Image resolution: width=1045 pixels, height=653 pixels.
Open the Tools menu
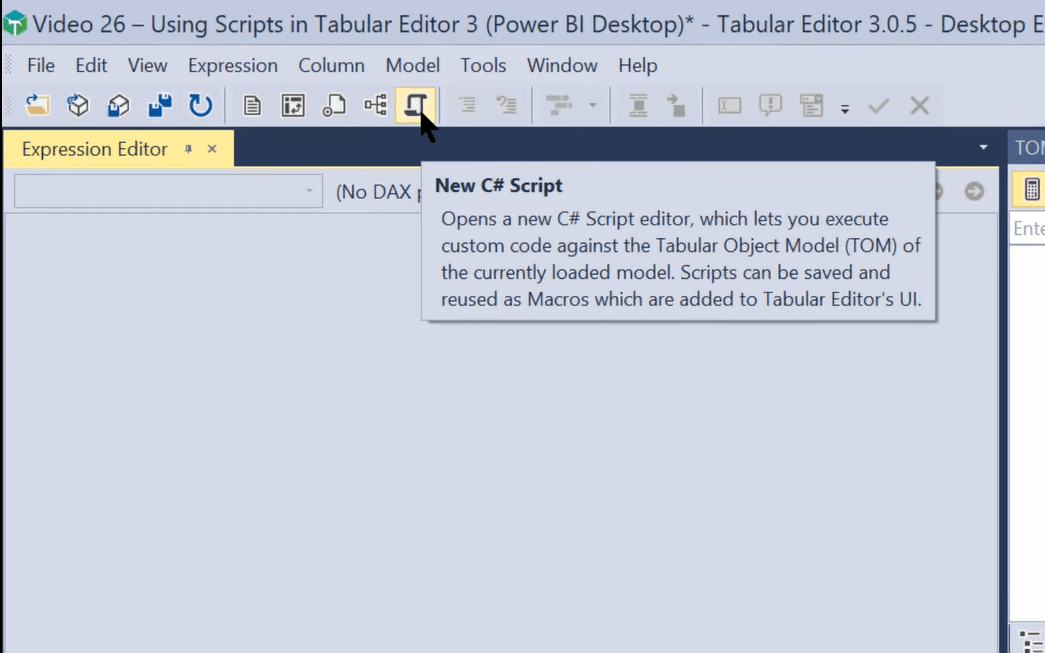click(483, 65)
